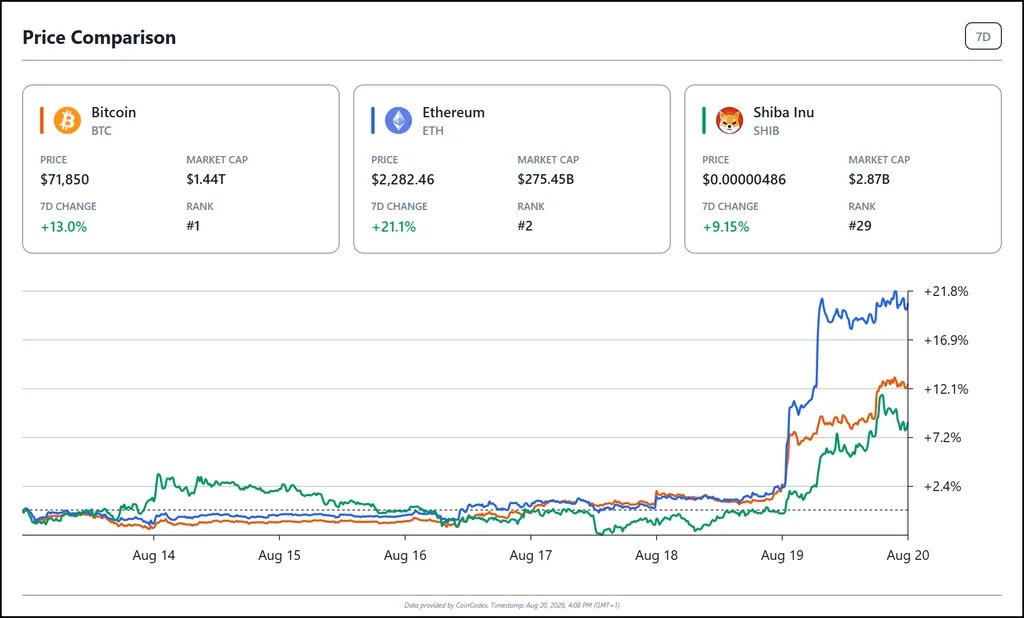
Task: Click Bitcoin price $71,850
Action: (65, 179)
